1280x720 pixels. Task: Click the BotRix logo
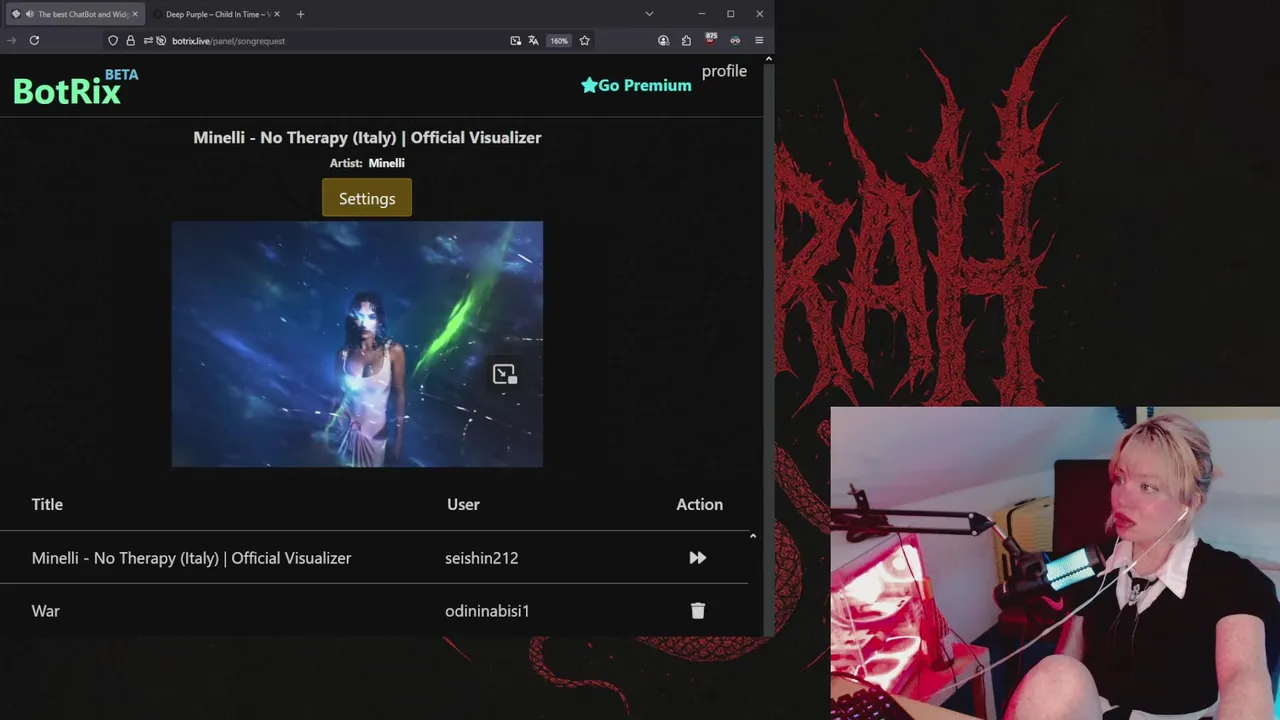coord(75,88)
